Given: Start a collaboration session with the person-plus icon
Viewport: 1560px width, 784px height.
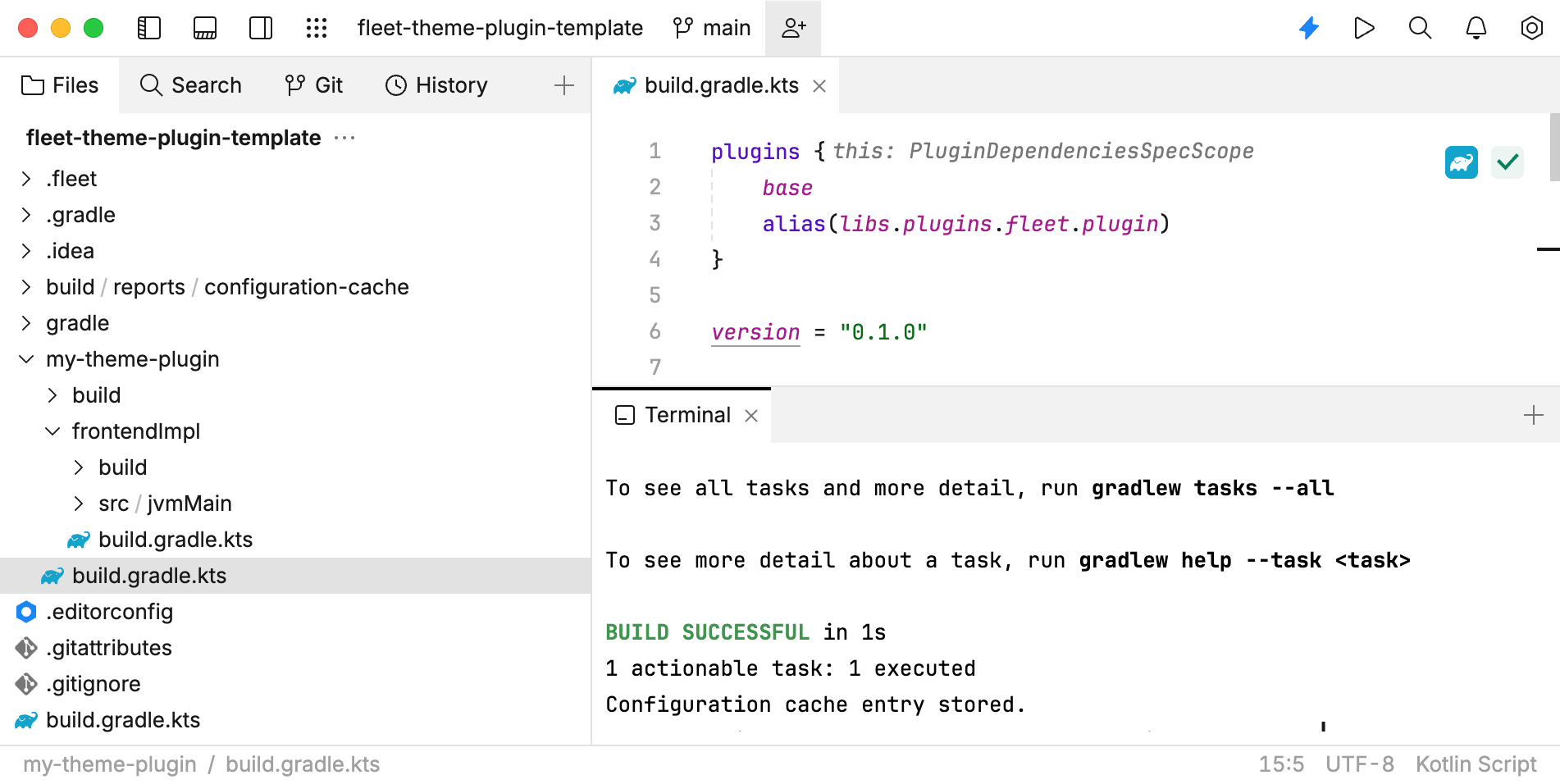Looking at the screenshot, I should [x=792, y=27].
